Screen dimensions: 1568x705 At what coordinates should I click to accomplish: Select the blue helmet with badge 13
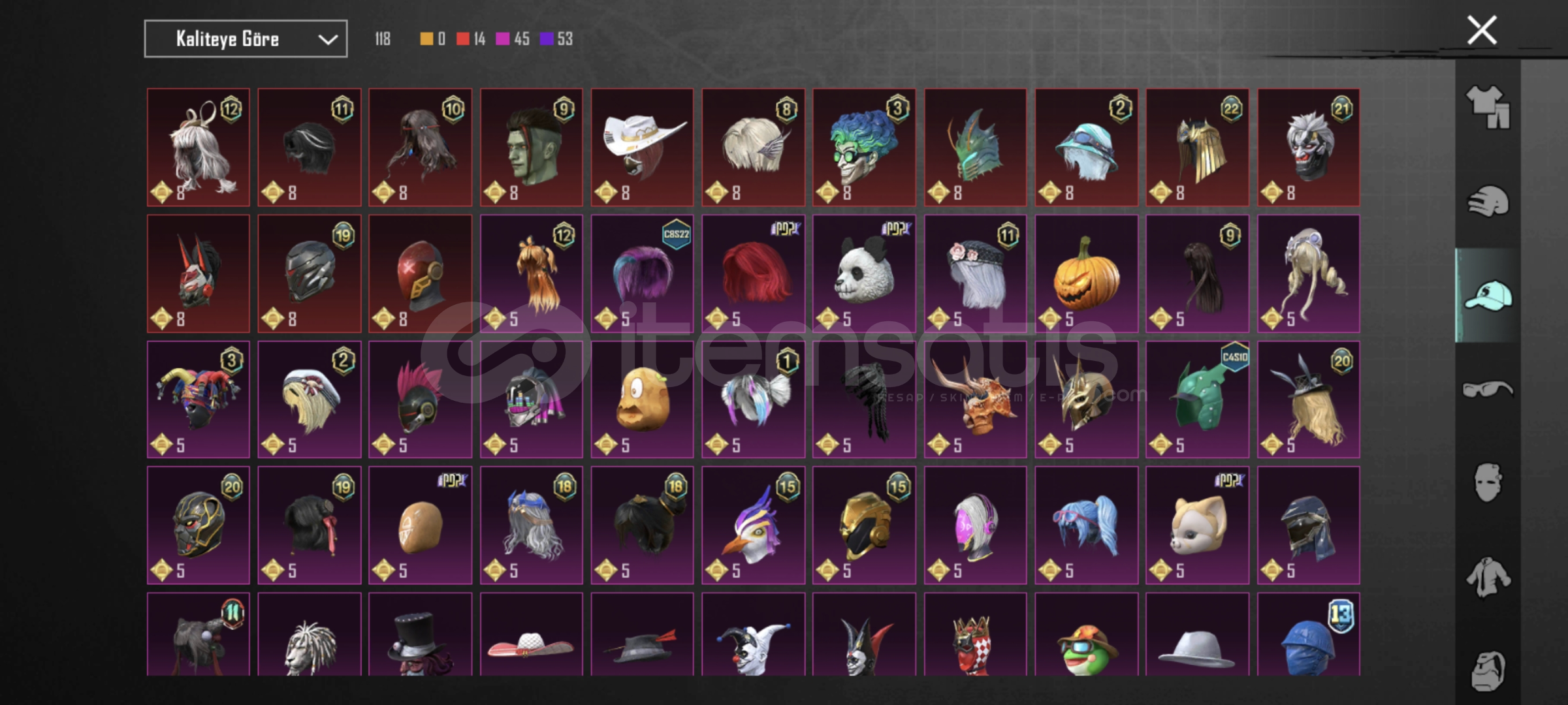(1309, 634)
